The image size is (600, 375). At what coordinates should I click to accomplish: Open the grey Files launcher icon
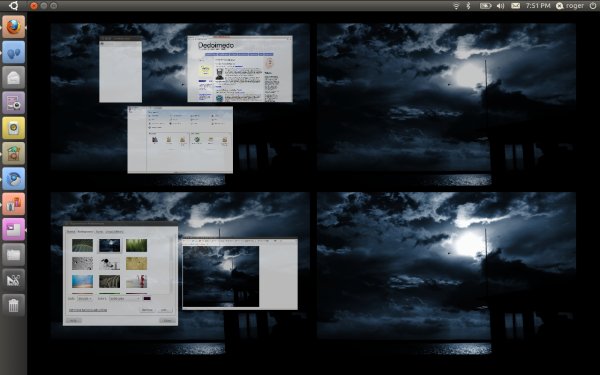coord(13,254)
